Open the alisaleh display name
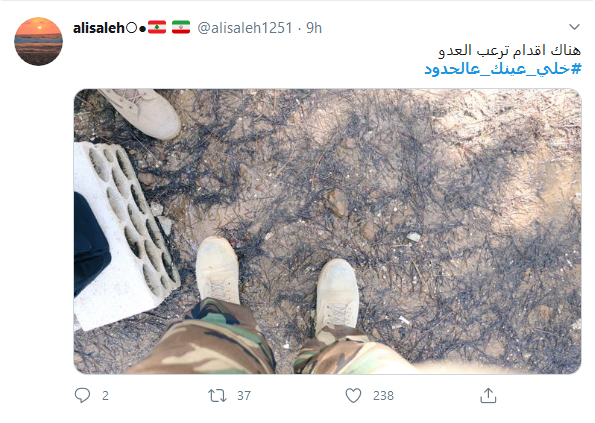This screenshot has width=595, height=423. 99,28
